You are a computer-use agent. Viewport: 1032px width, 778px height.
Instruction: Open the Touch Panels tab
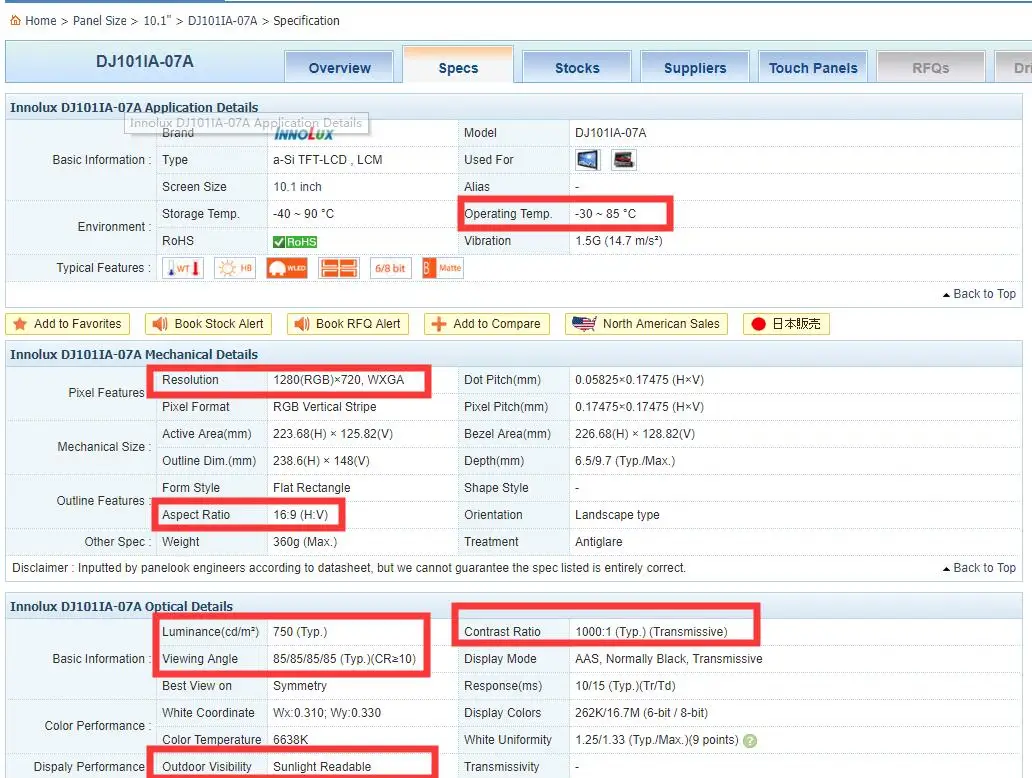(813, 67)
